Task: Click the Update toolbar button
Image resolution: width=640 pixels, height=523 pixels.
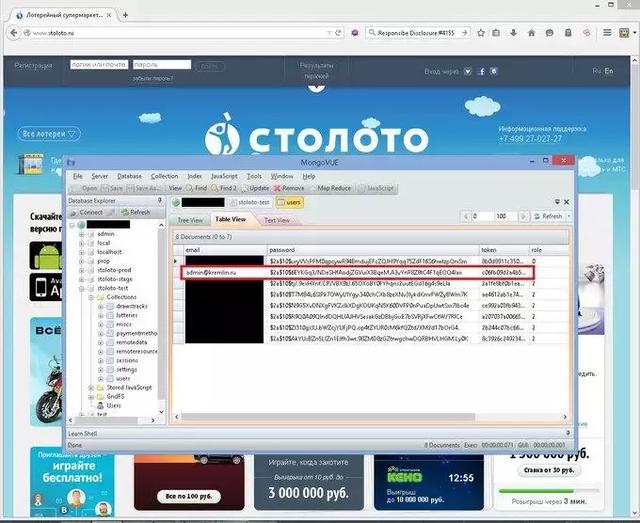Action: pyautogui.click(x=255, y=188)
